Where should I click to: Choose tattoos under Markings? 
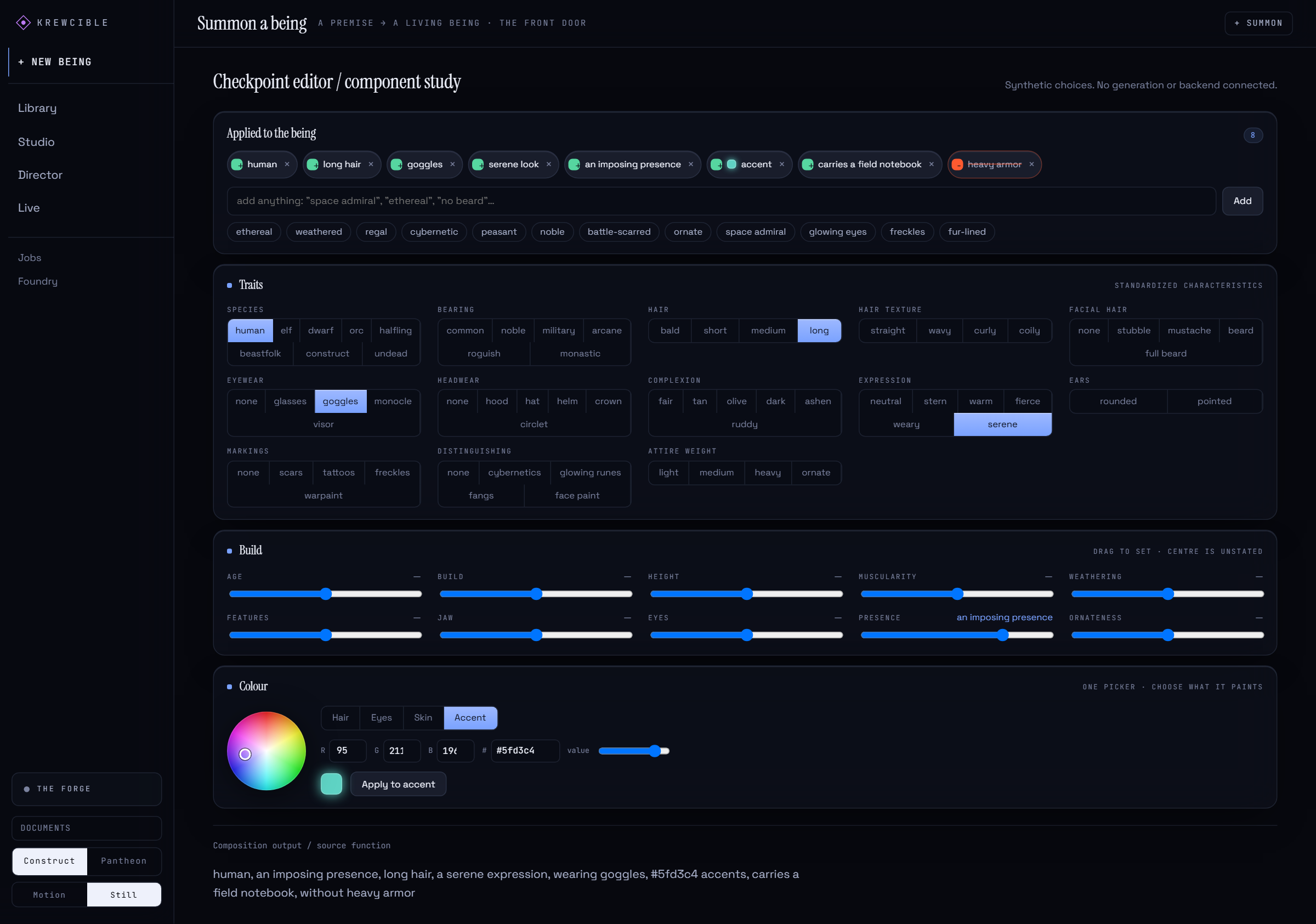338,473
